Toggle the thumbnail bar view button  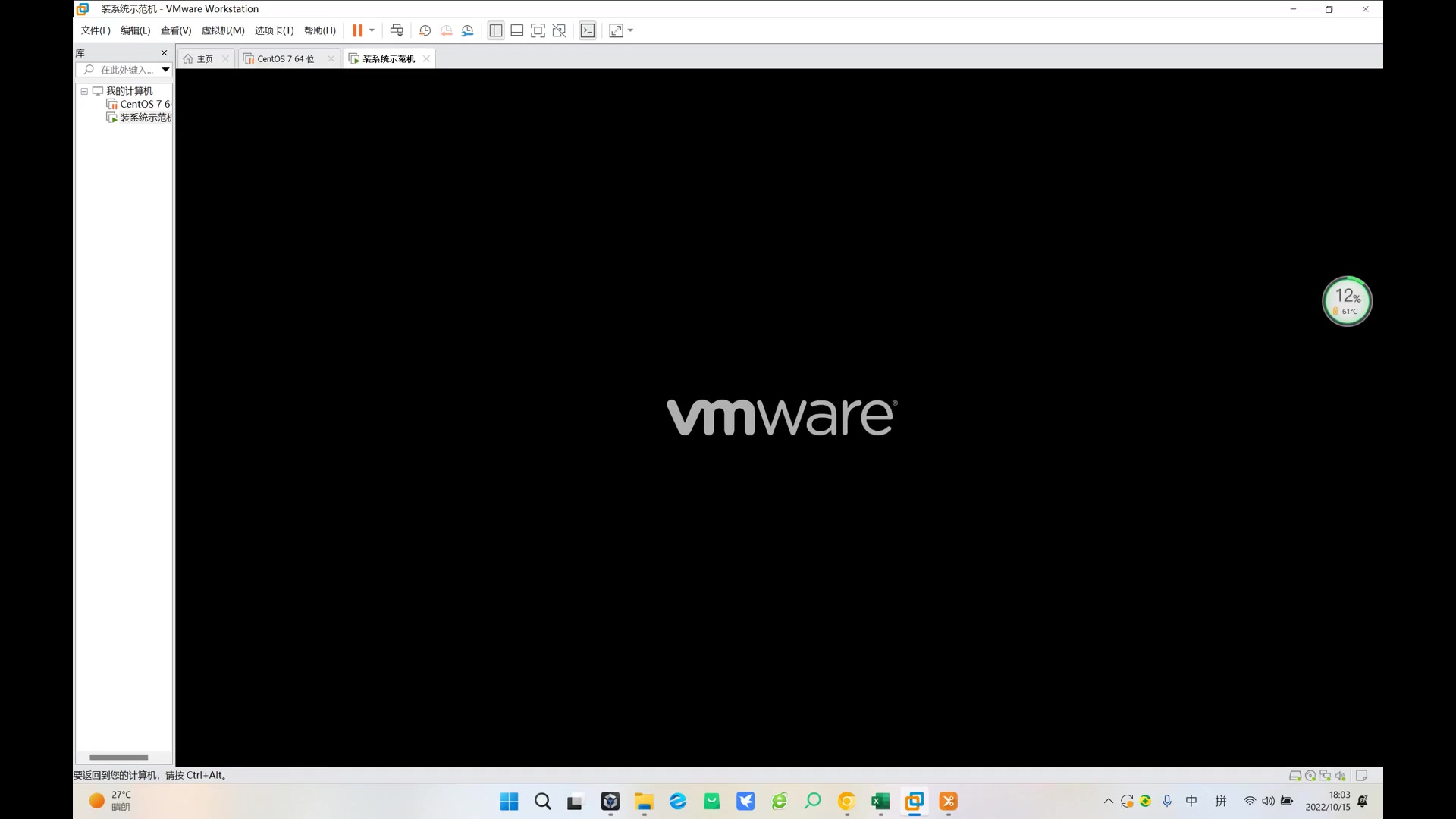pyautogui.click(x=516, y=30)
